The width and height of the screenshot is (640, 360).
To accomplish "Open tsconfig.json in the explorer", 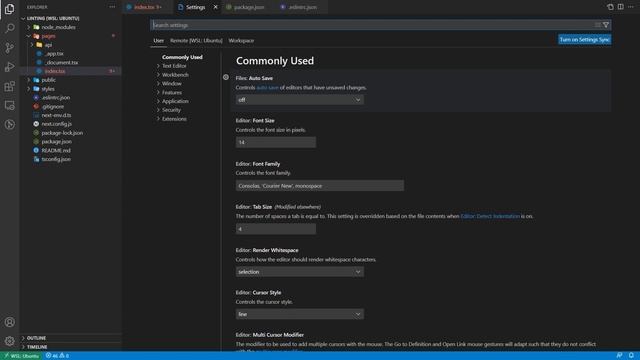I will click(56, 160).
